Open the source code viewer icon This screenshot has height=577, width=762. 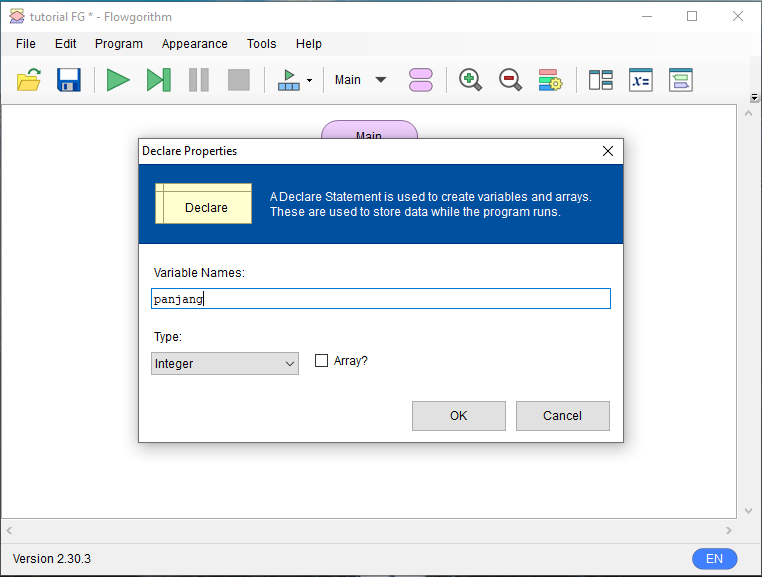click(680, 80)
